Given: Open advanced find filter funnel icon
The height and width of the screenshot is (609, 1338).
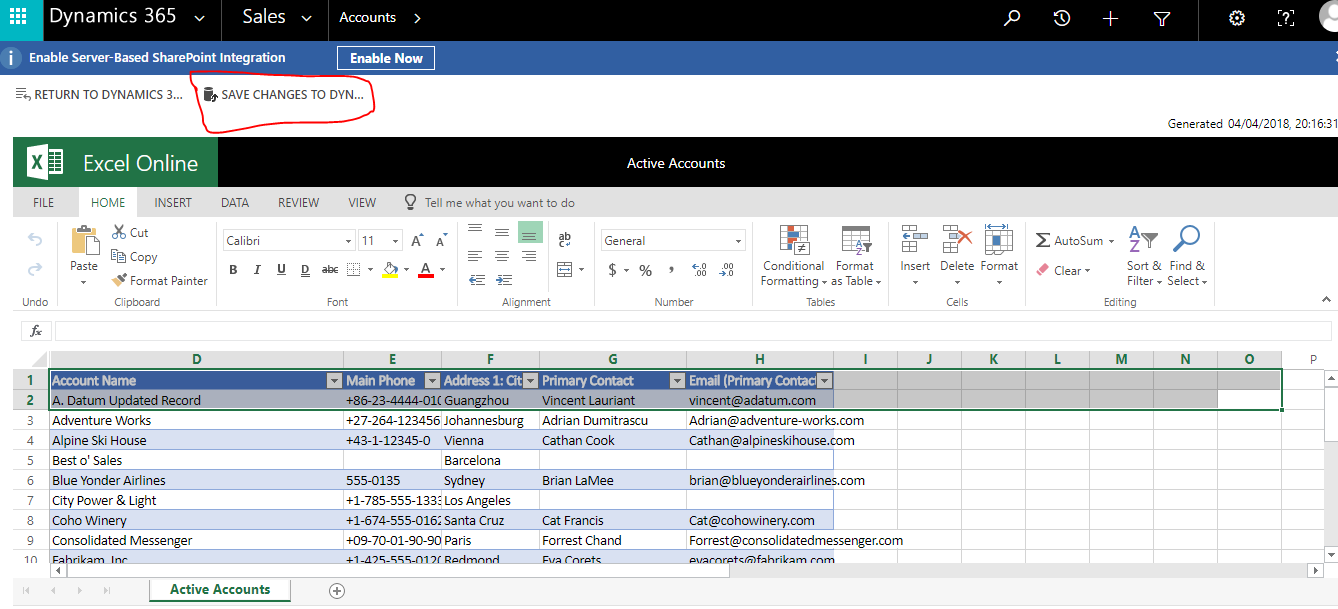Looking at the screenshot, I should pyautogui.click(x=1162, y=18).
